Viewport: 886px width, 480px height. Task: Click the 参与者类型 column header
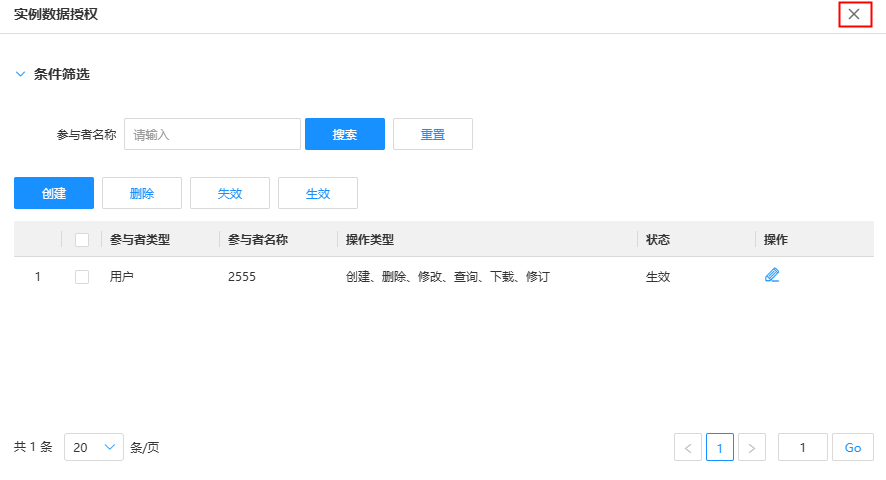coord(140,240)
